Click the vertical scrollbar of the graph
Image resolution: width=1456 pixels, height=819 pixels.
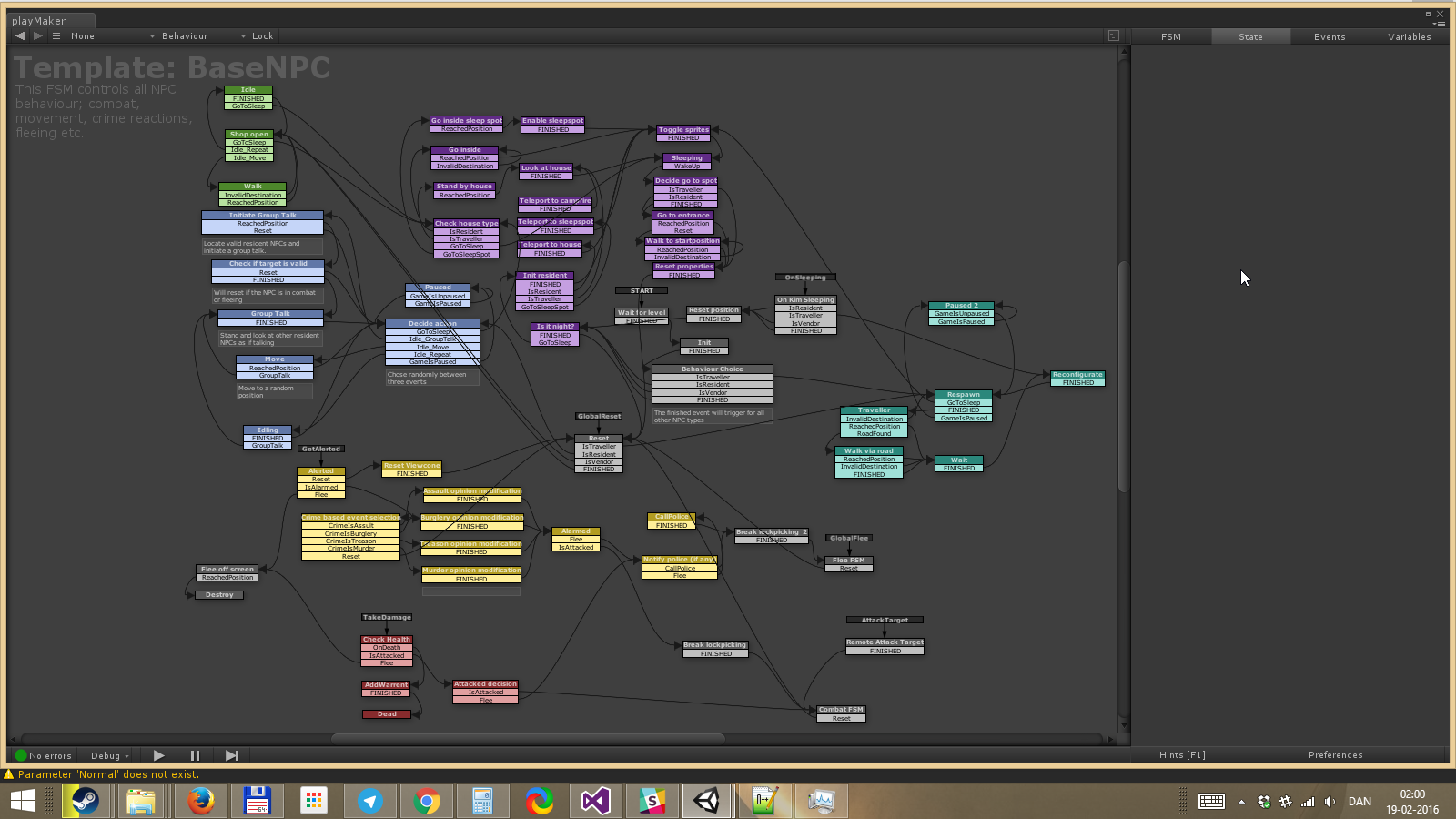coord(1123,377)
